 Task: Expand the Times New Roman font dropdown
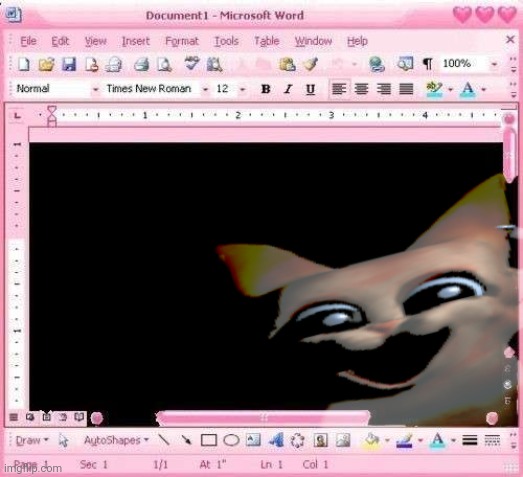(x=205, y=89)
